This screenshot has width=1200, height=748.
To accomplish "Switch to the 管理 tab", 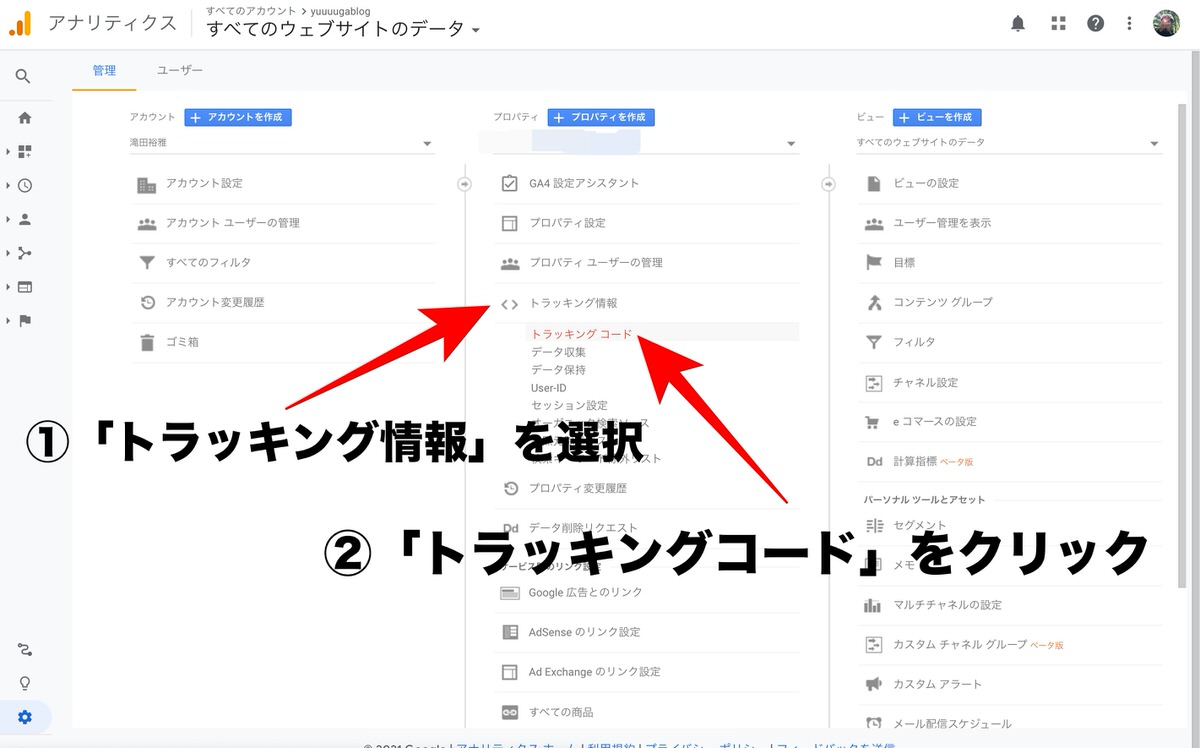I will click(x=104, y=71).
